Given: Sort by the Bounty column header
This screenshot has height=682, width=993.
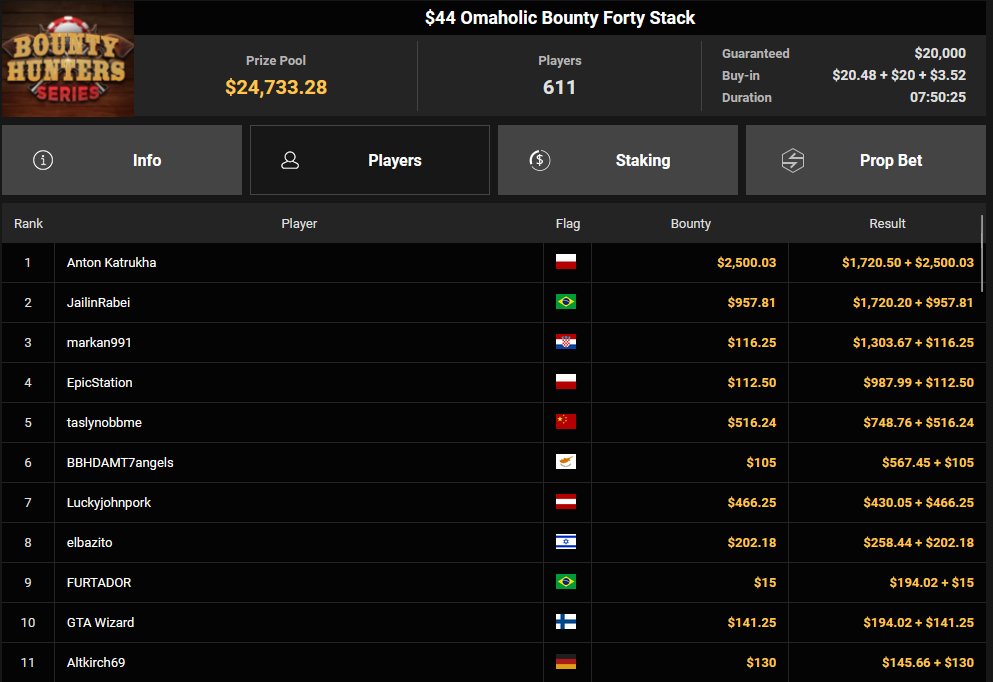Looking at the screenshot, I should point(690,224).
